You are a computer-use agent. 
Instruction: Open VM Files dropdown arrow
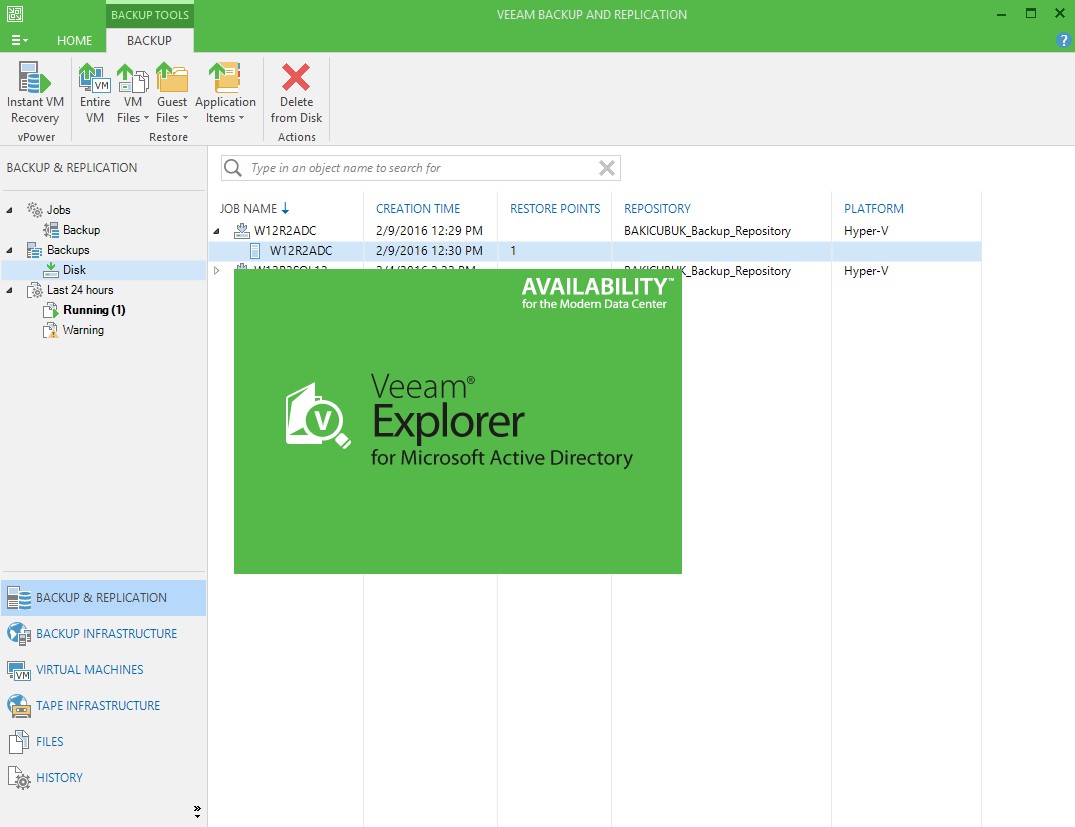pyautogui.click(x=146, y=118)
